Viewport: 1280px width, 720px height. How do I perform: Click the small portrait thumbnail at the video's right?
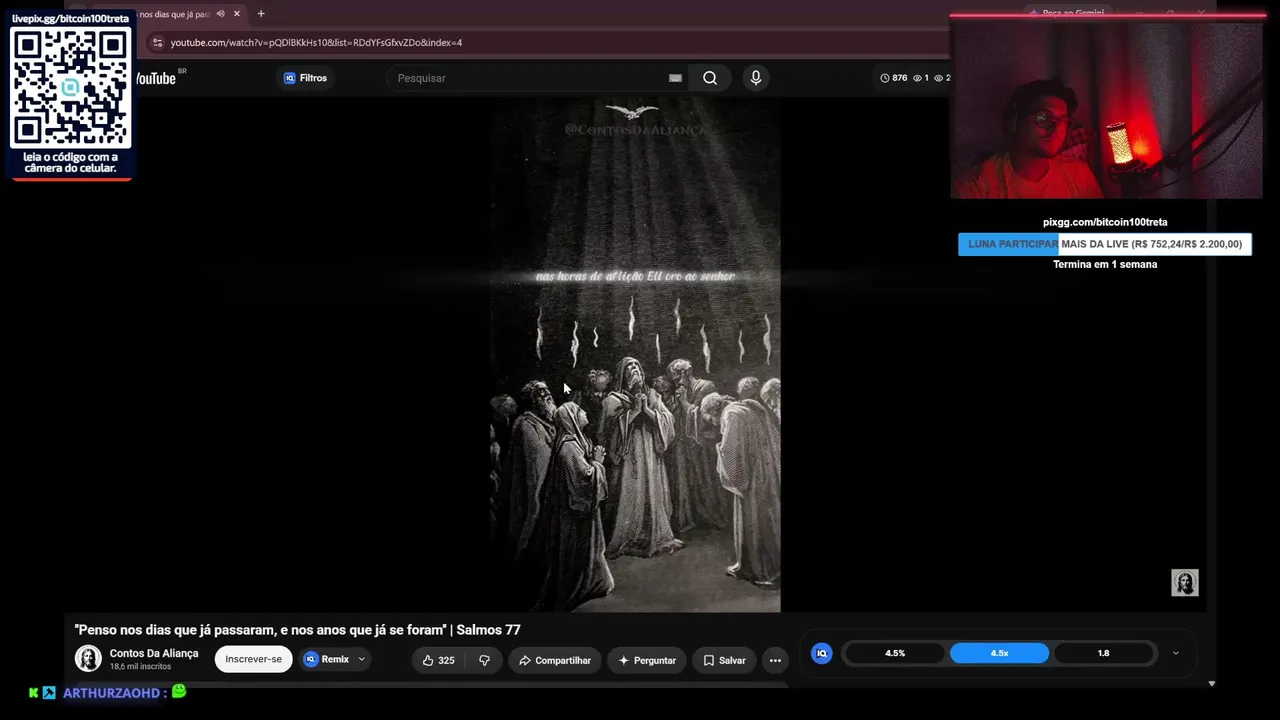1185,583
